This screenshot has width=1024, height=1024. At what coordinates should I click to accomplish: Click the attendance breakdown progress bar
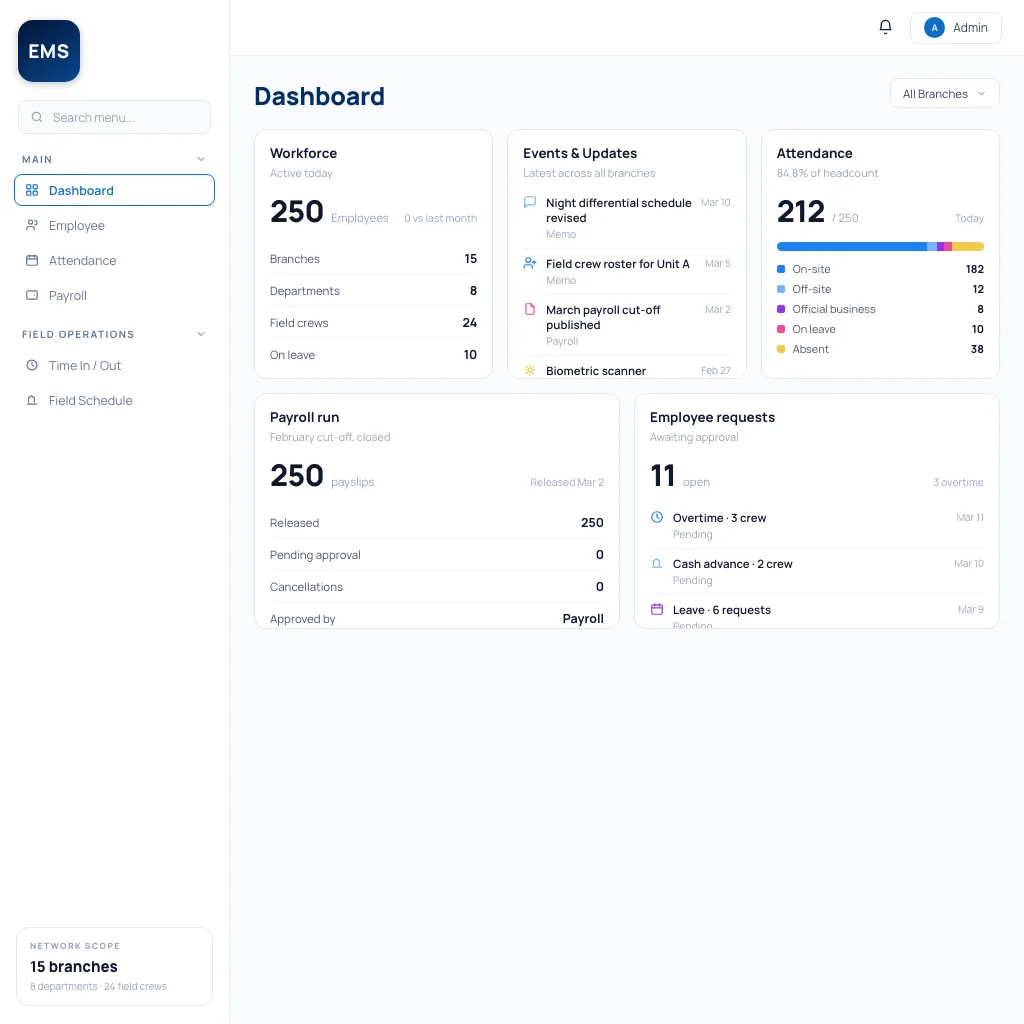880,246
